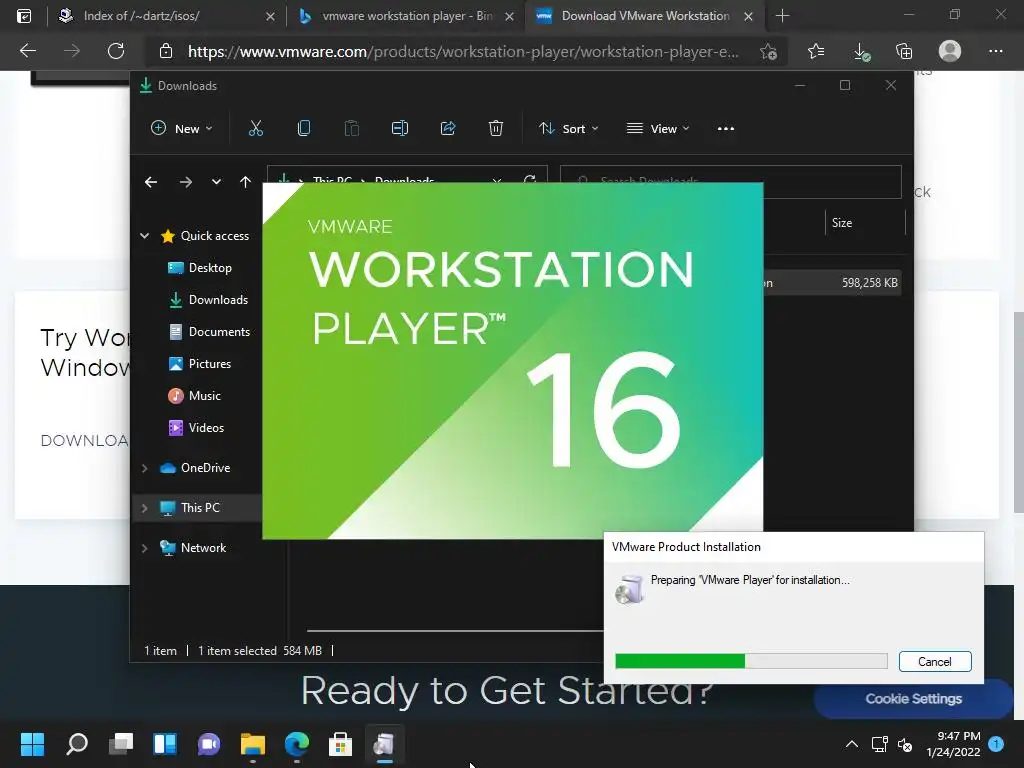Click the installer icon on the taskbar
The image size is (1024, 768).
[x=384, y=744]
